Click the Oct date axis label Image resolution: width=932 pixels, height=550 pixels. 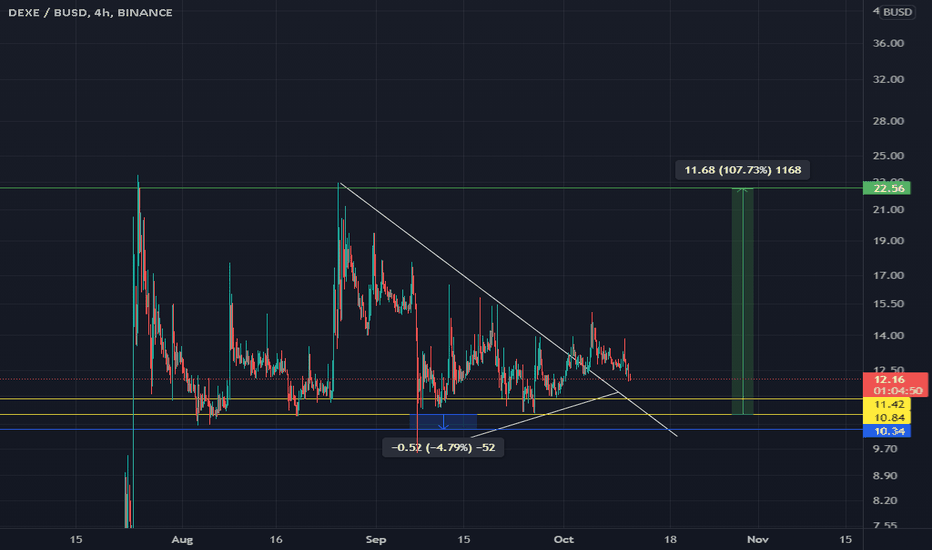pyautogui.click(x=563, y=540)
